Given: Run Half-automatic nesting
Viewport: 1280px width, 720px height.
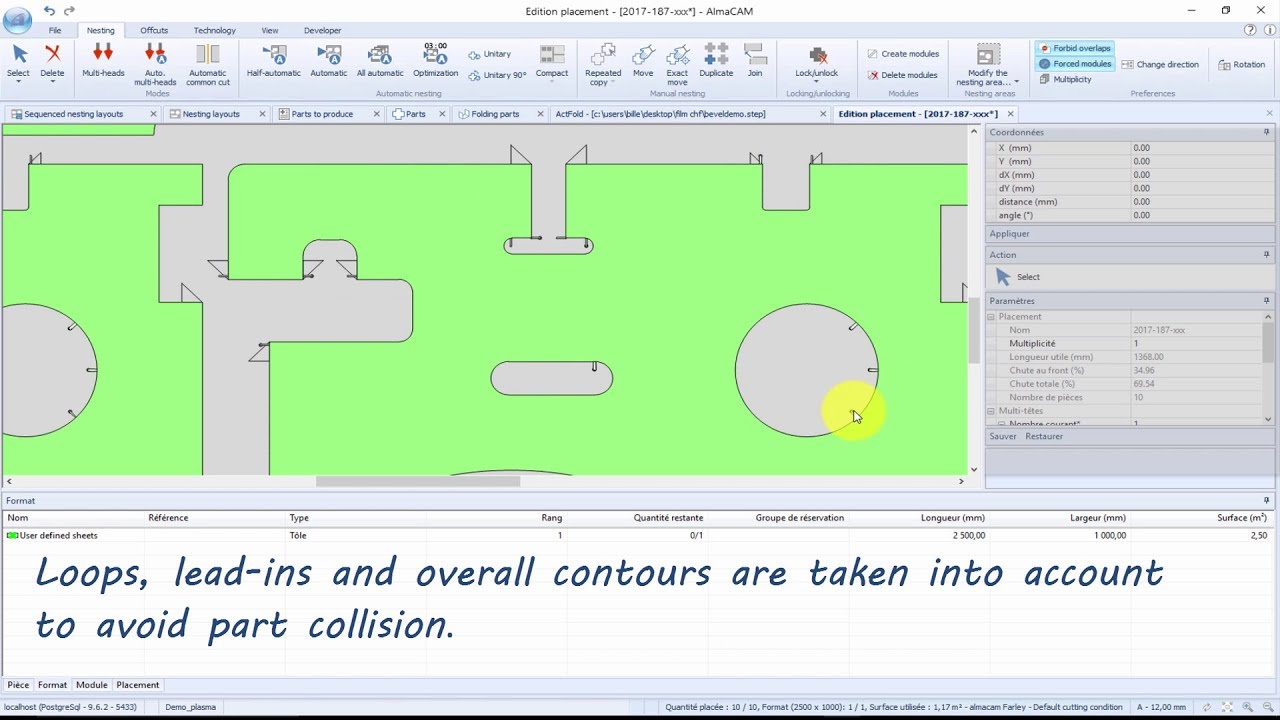Looking at the screenshot, I should point(274,60).
